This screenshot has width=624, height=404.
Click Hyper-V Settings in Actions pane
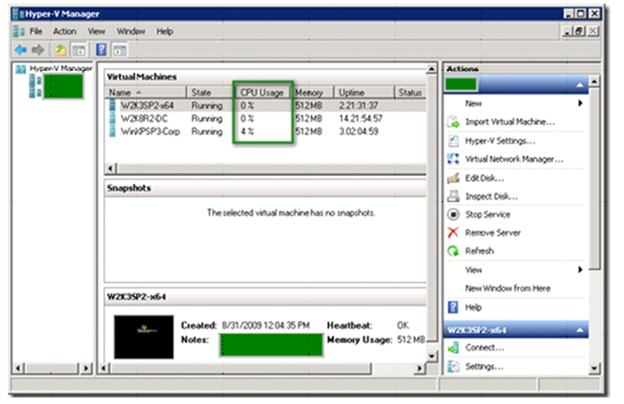click(x=497, y=141)
